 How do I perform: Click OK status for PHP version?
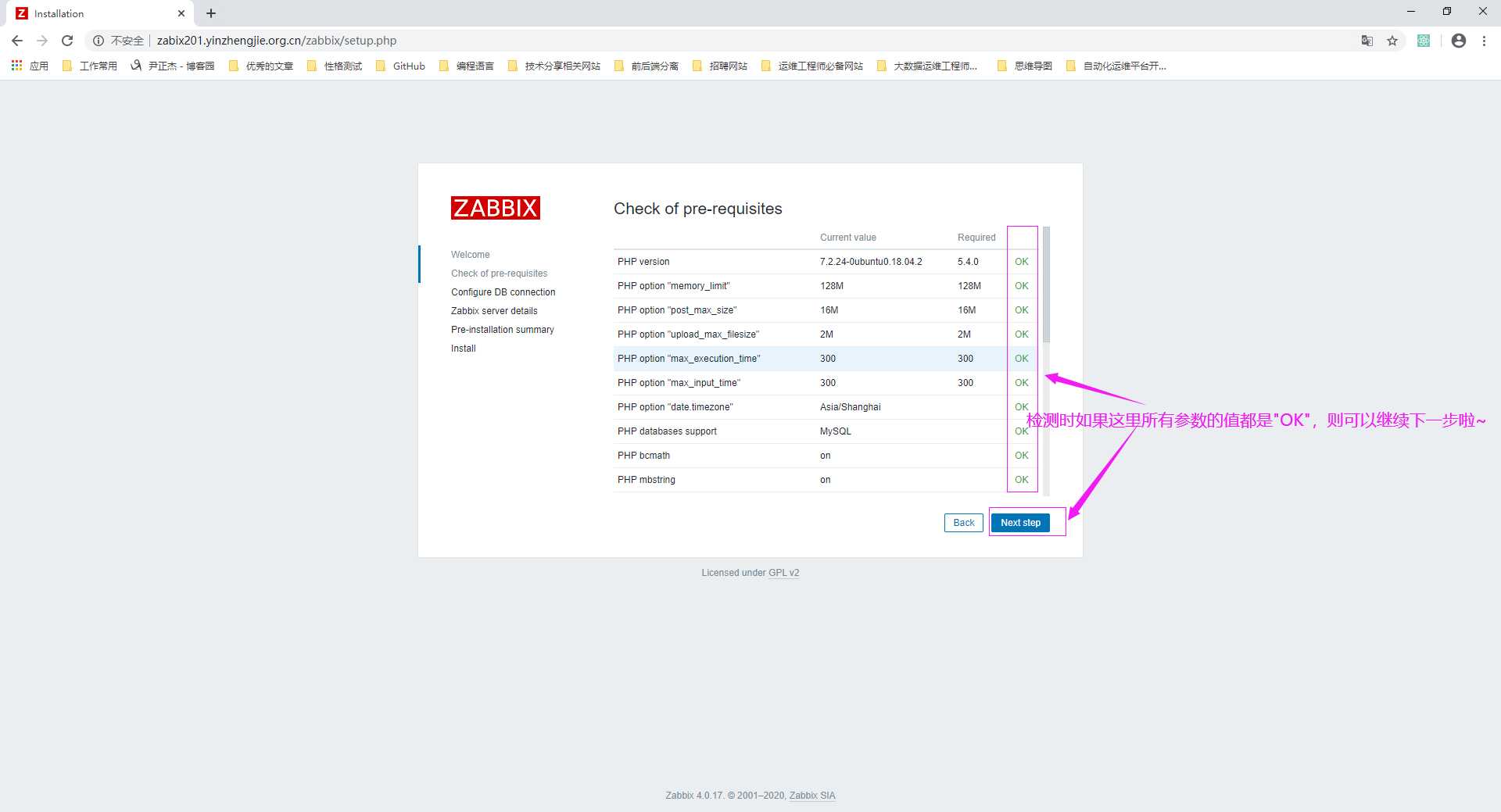1022,262
